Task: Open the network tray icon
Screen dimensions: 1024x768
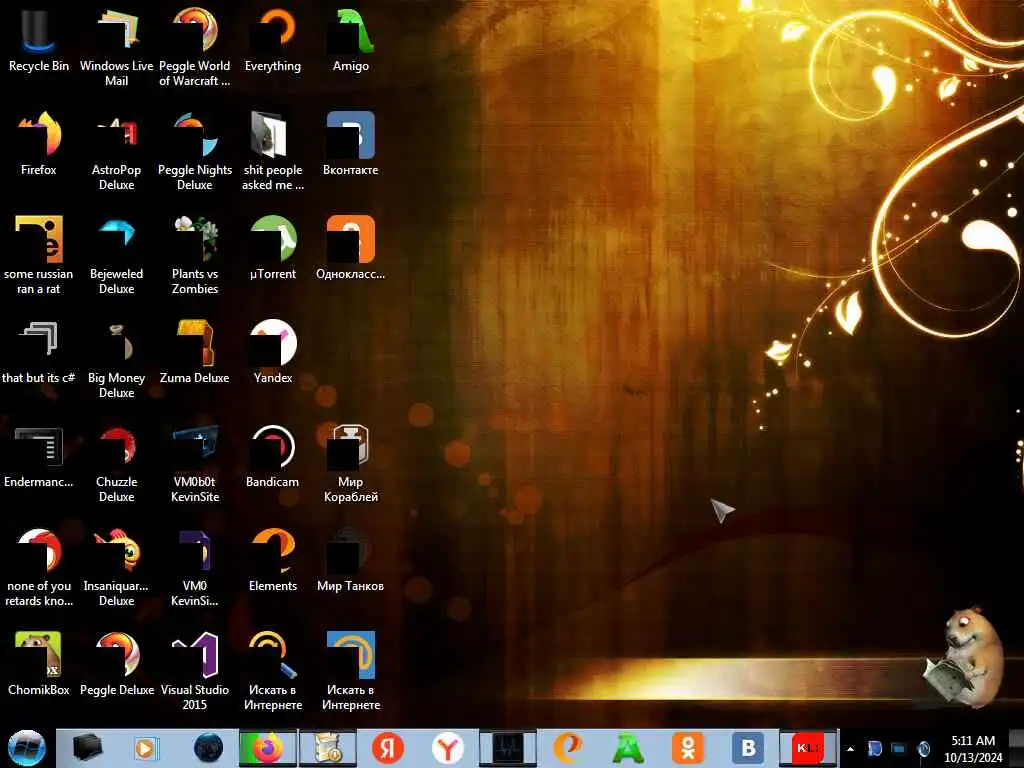Action: pyautogui.click(x=899, y=749)
